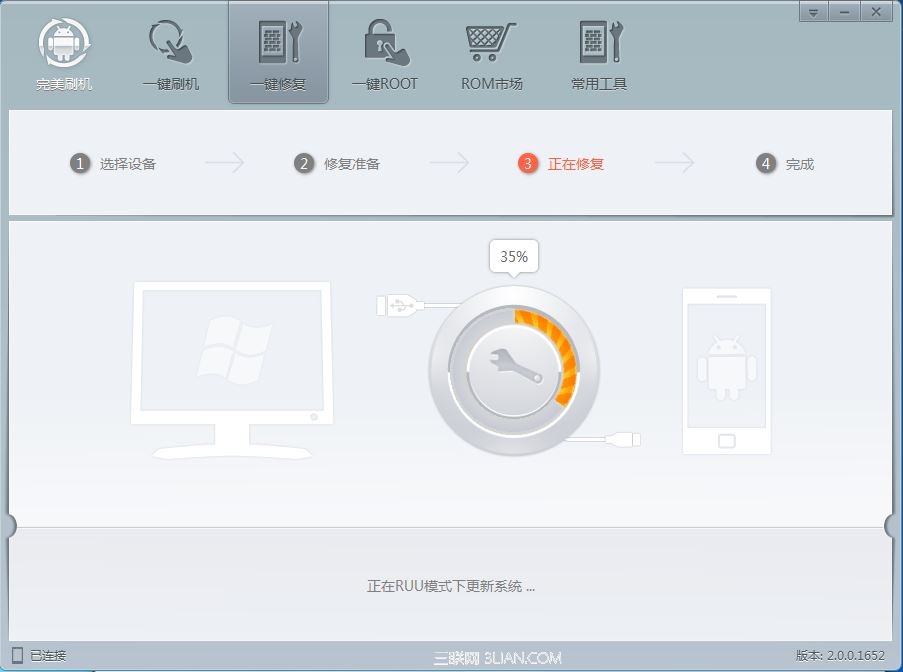Click the circular repair progress dial
Image resolution: width=903 pixels, height=672 pixels.
pos(514,370)
